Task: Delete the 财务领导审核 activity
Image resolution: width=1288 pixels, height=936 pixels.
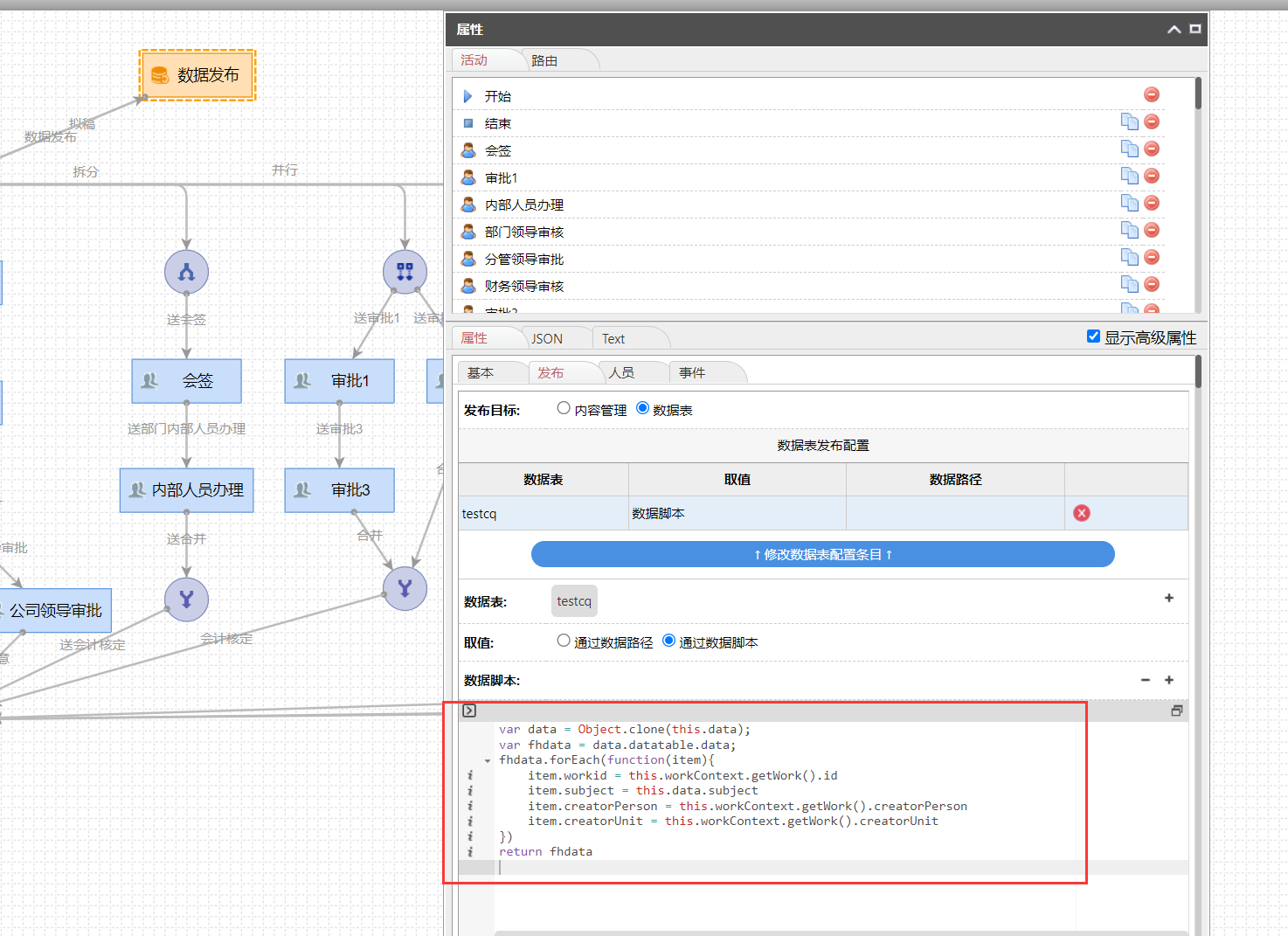Action: 1152,285
